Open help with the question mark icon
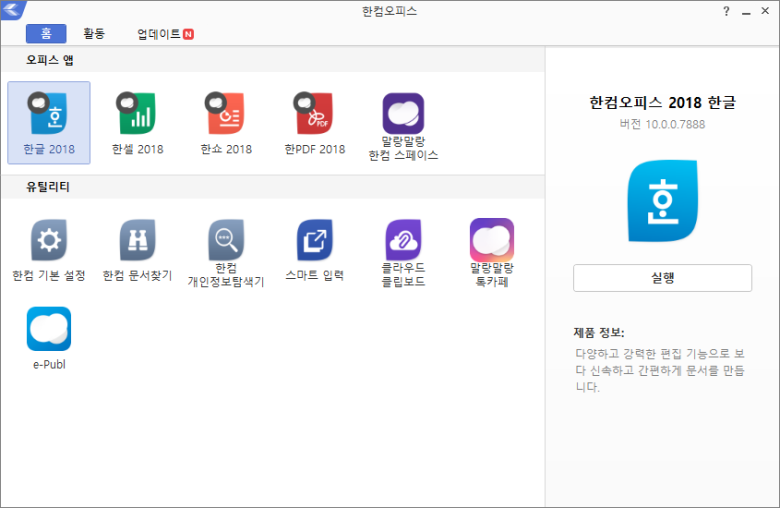Image resolution: width=780 pixels, height=508 pixels. [x=726, y=11]
